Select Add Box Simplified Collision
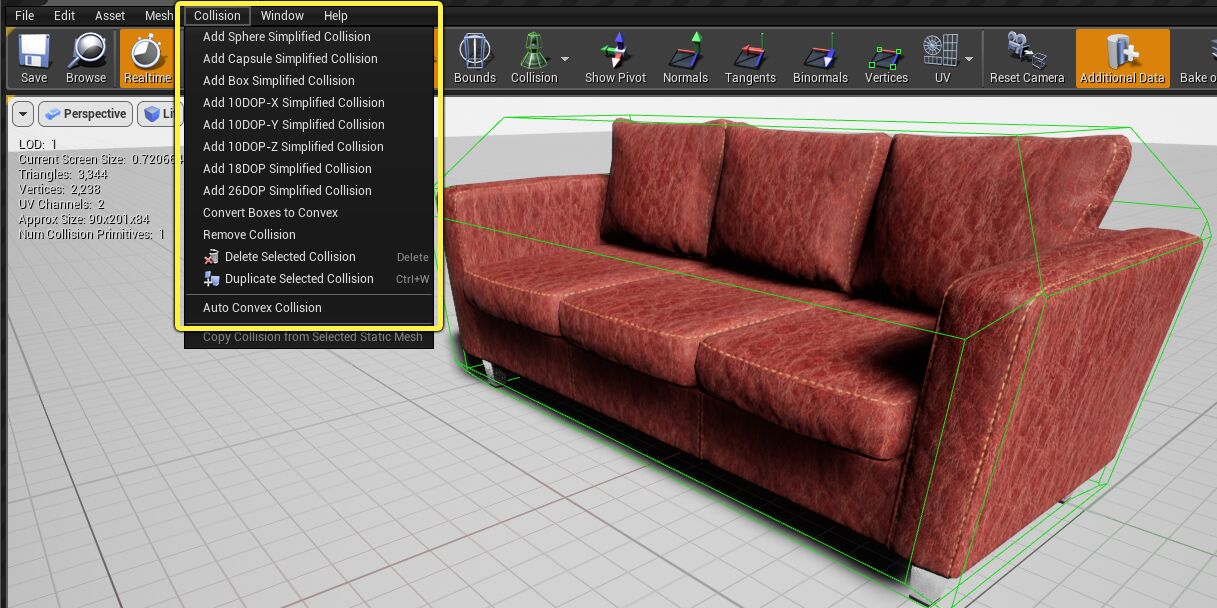This screenshot has width=1217, height=608. tap(276, 80)
